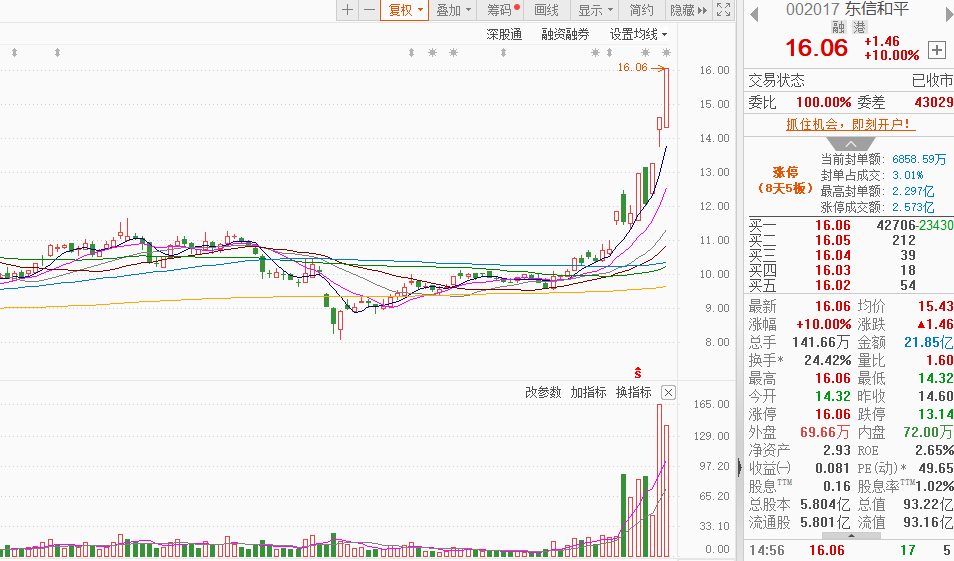Screen dimensions: 954x561
Task: Open the 抓住机会，即刻开户！ link
Action: pos(850,124)
